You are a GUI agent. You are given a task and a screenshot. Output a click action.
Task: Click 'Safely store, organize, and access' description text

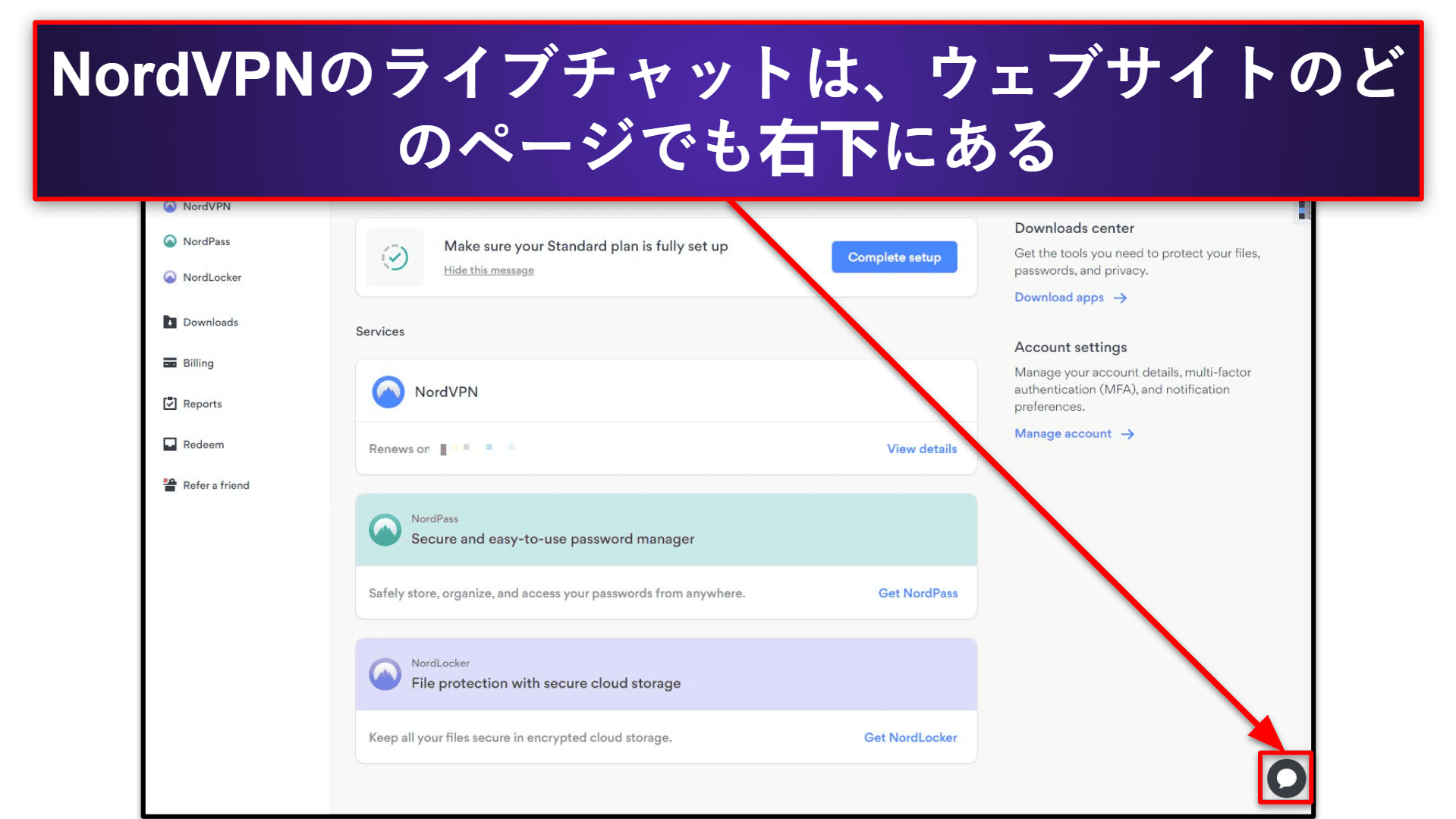click(x=556, y=593)
